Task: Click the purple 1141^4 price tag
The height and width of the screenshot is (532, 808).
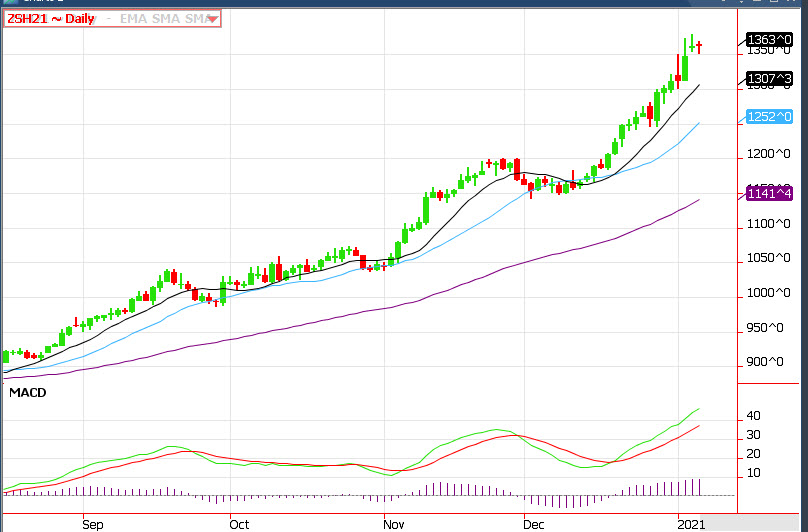Action: (x=768, y=193)
